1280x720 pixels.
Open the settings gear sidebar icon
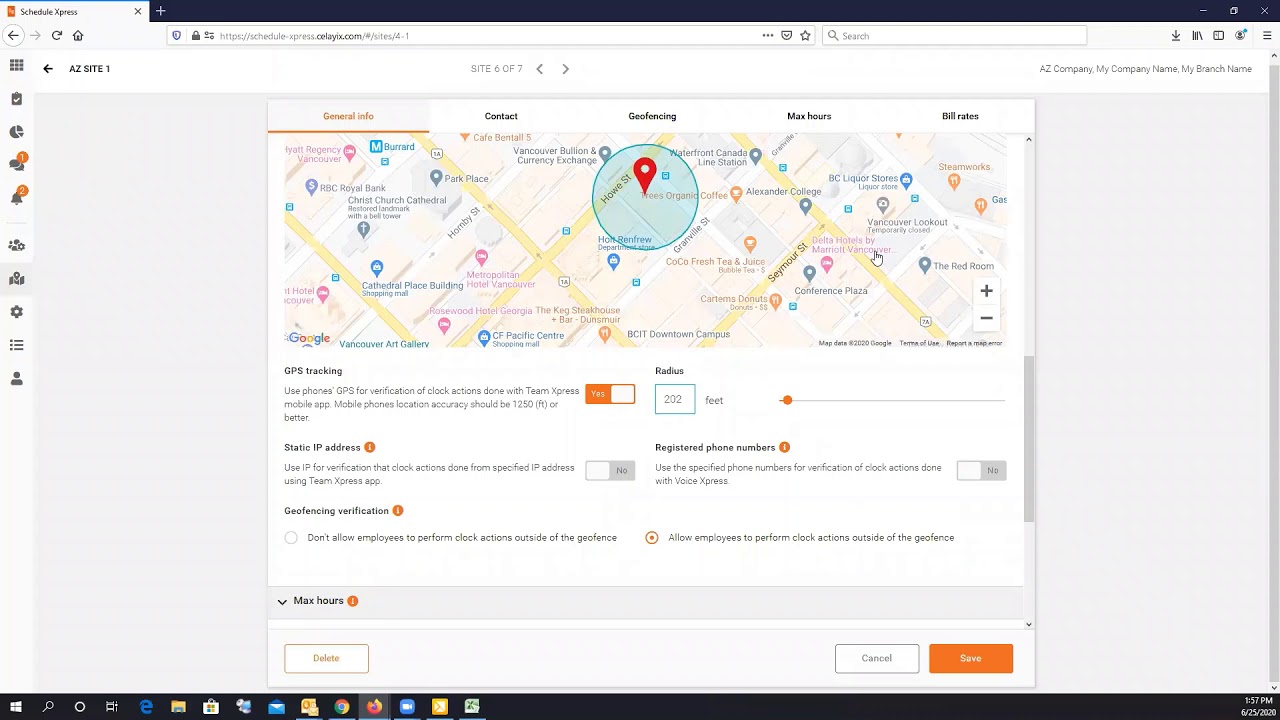point(16,312)
